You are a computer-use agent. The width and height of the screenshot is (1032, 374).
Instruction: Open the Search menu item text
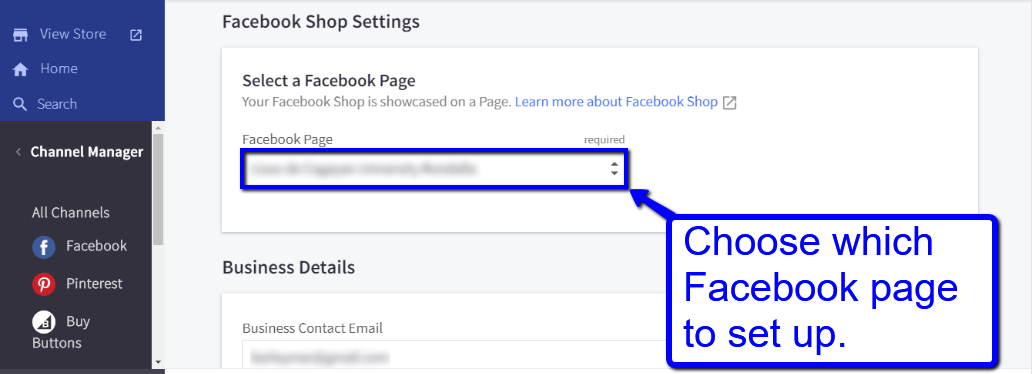57,104
